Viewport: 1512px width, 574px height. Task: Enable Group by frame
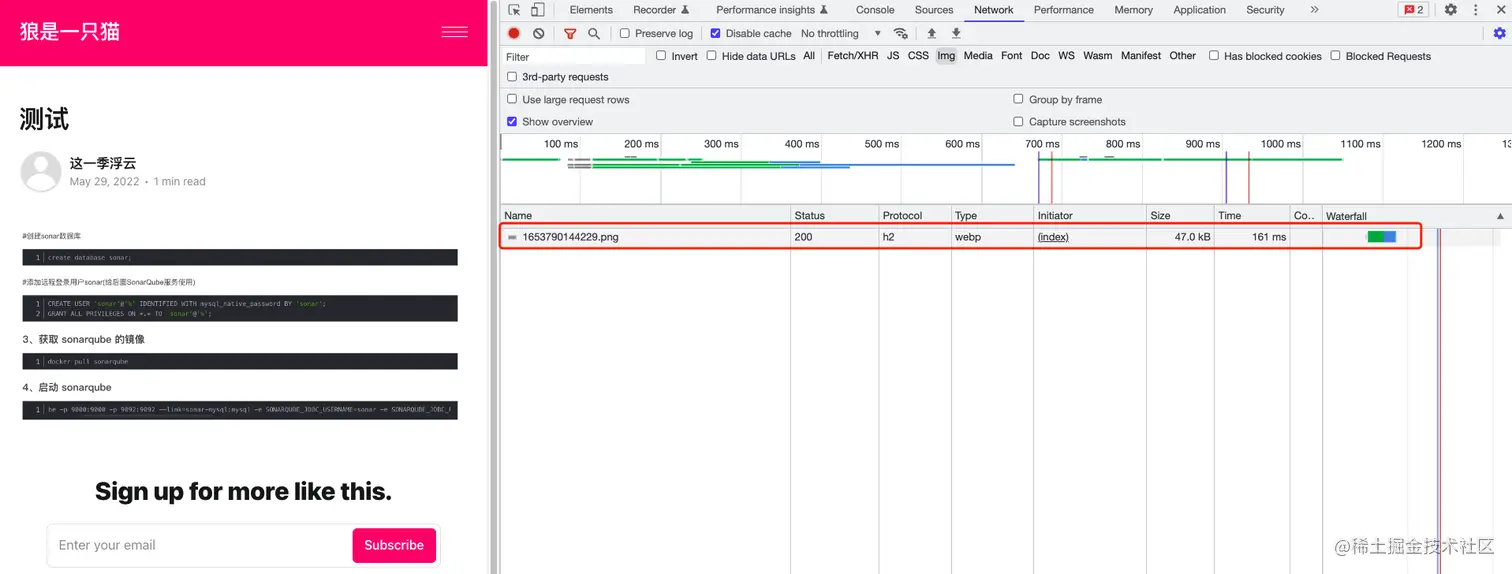click(1019, 99)
